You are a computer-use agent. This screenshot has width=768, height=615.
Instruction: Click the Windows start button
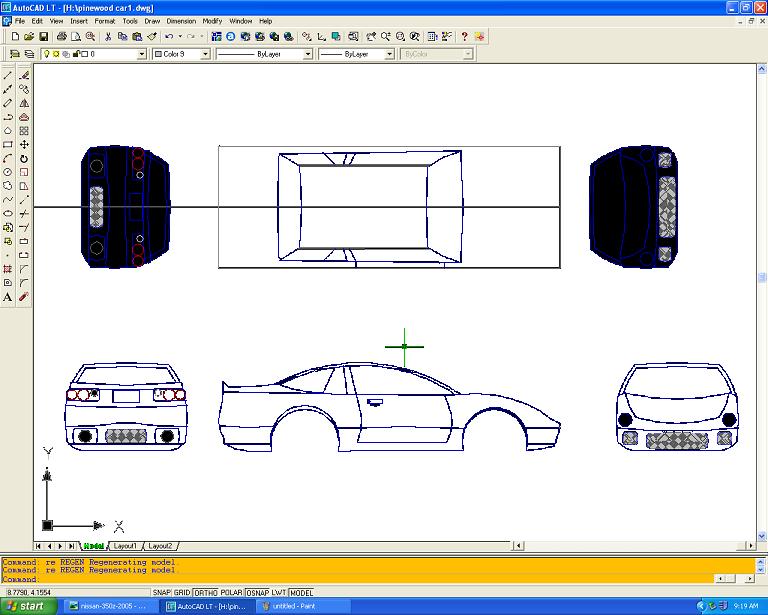(x=29, y=606)
